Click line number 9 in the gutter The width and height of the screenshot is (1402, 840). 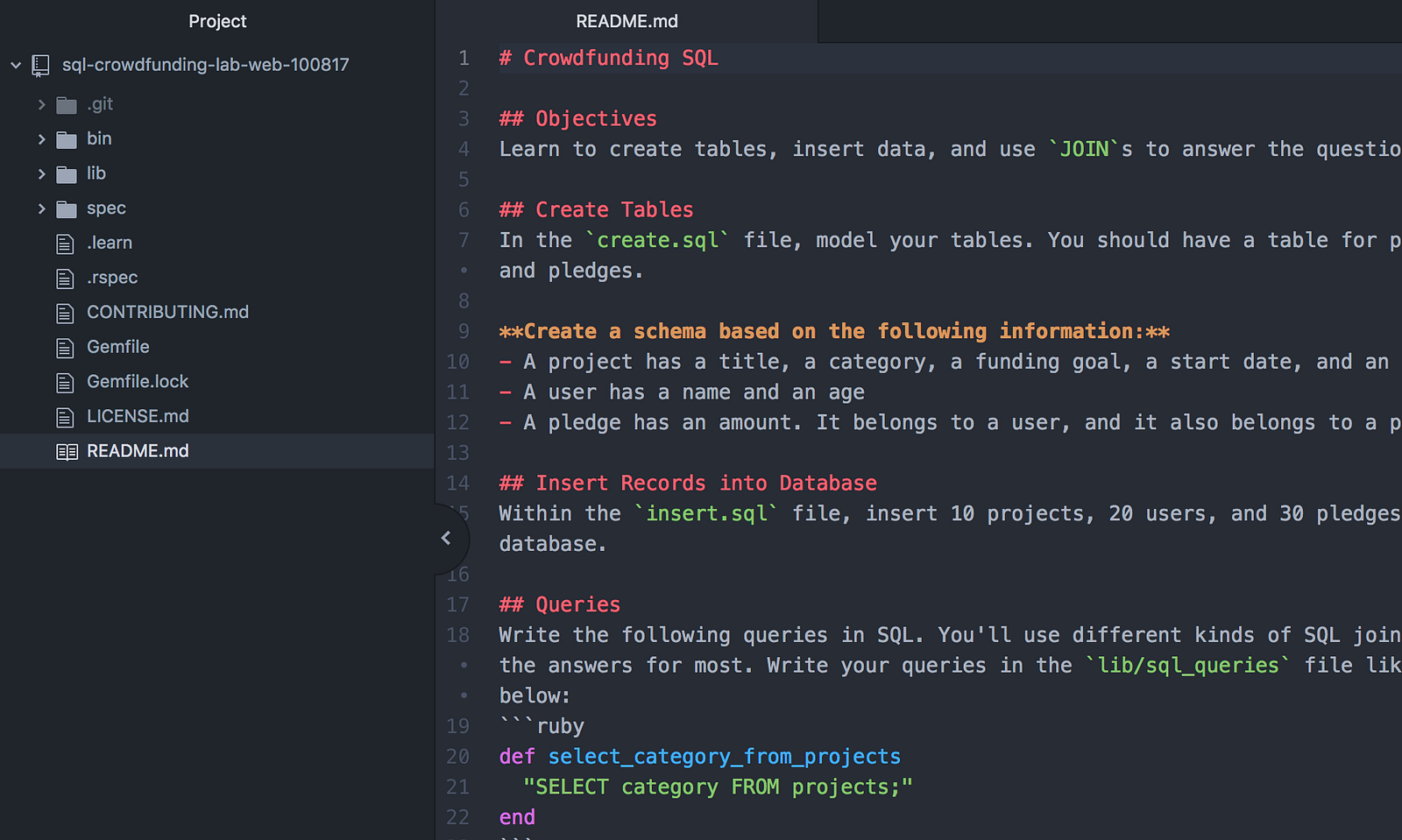(x=464, y=331)
